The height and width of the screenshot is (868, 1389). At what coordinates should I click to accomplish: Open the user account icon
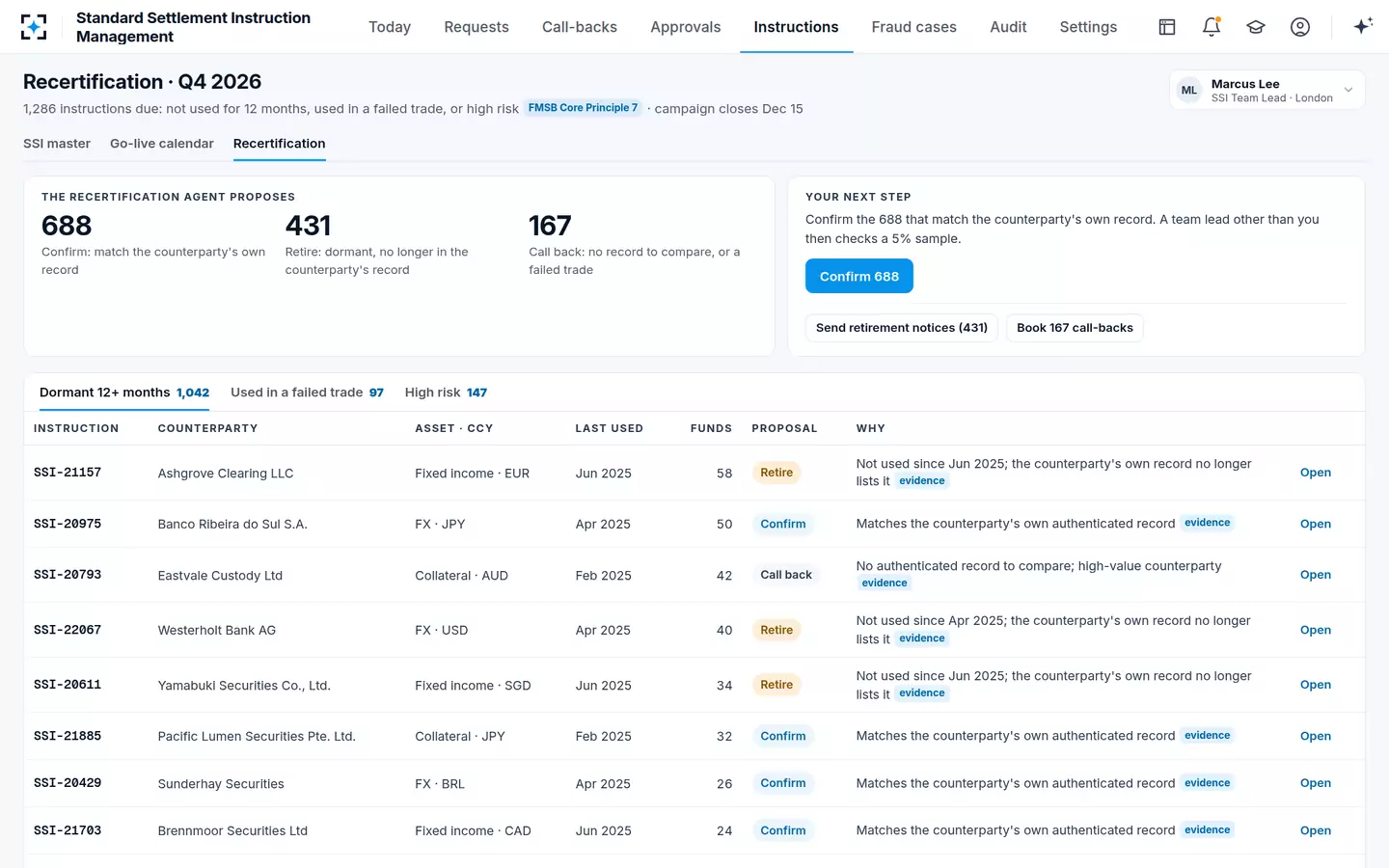[x=1300, y=27]
